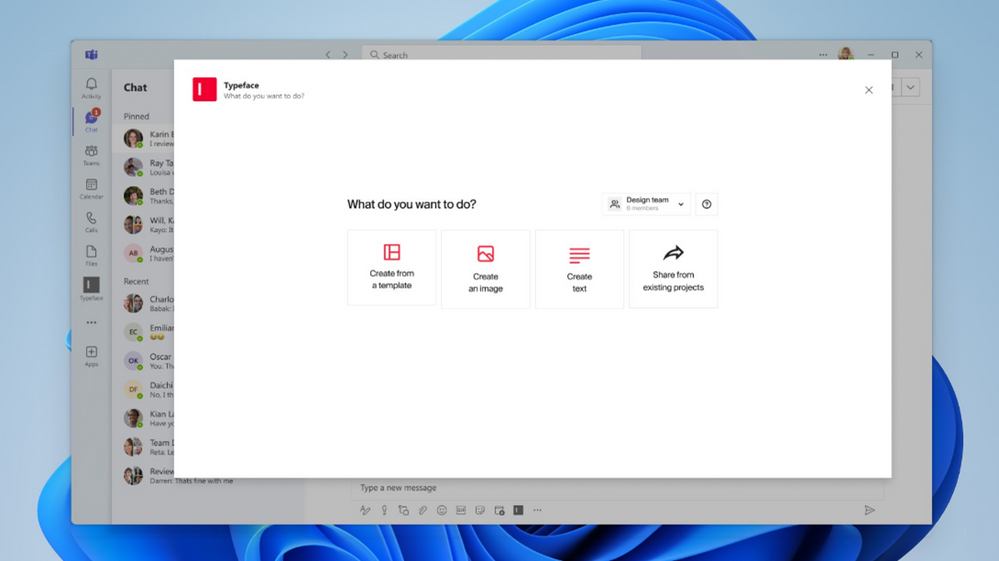The width and height of the screenshot is (999, 561).
Task: Set delivery options with the exclamation icon
Action: click(384, 510)
